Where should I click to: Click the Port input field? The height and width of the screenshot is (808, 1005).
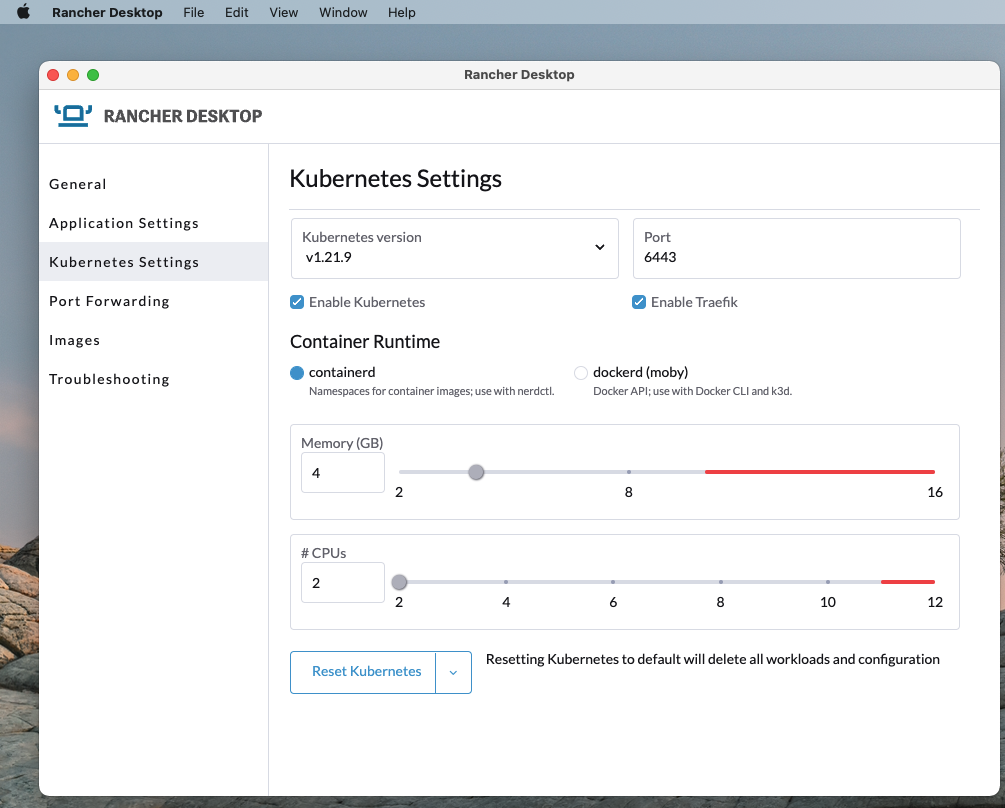(797, 249)
